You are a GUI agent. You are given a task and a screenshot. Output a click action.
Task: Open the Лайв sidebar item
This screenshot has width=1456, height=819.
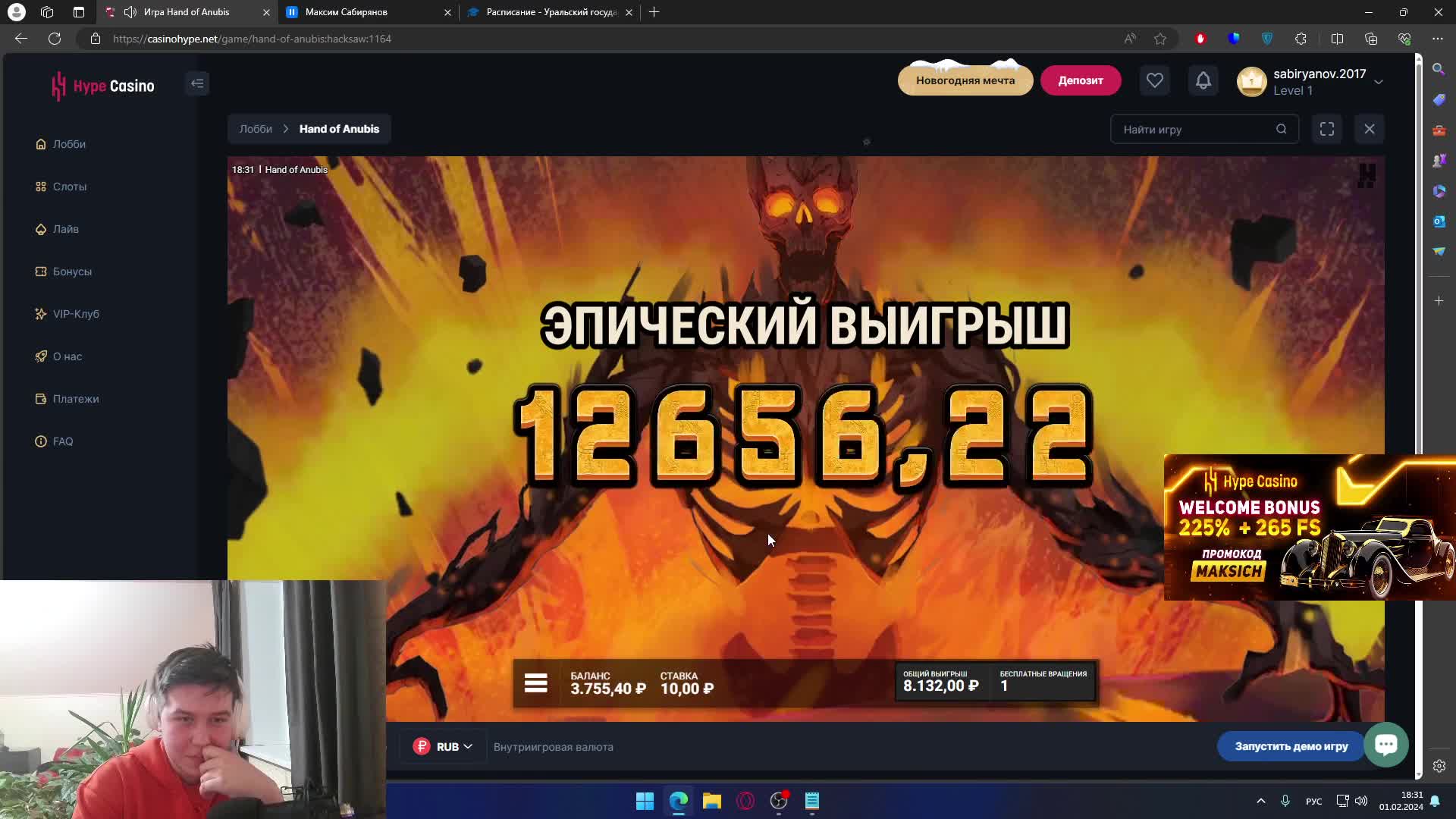pos(57,229)
